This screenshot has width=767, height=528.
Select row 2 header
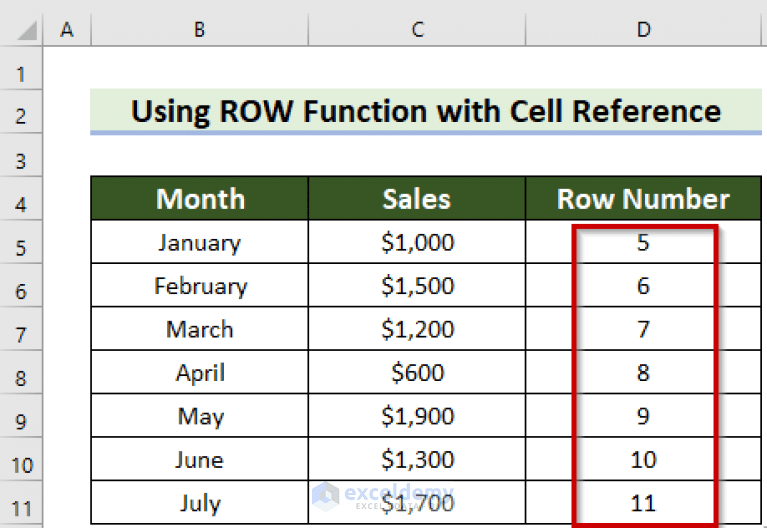click(21, 112)
